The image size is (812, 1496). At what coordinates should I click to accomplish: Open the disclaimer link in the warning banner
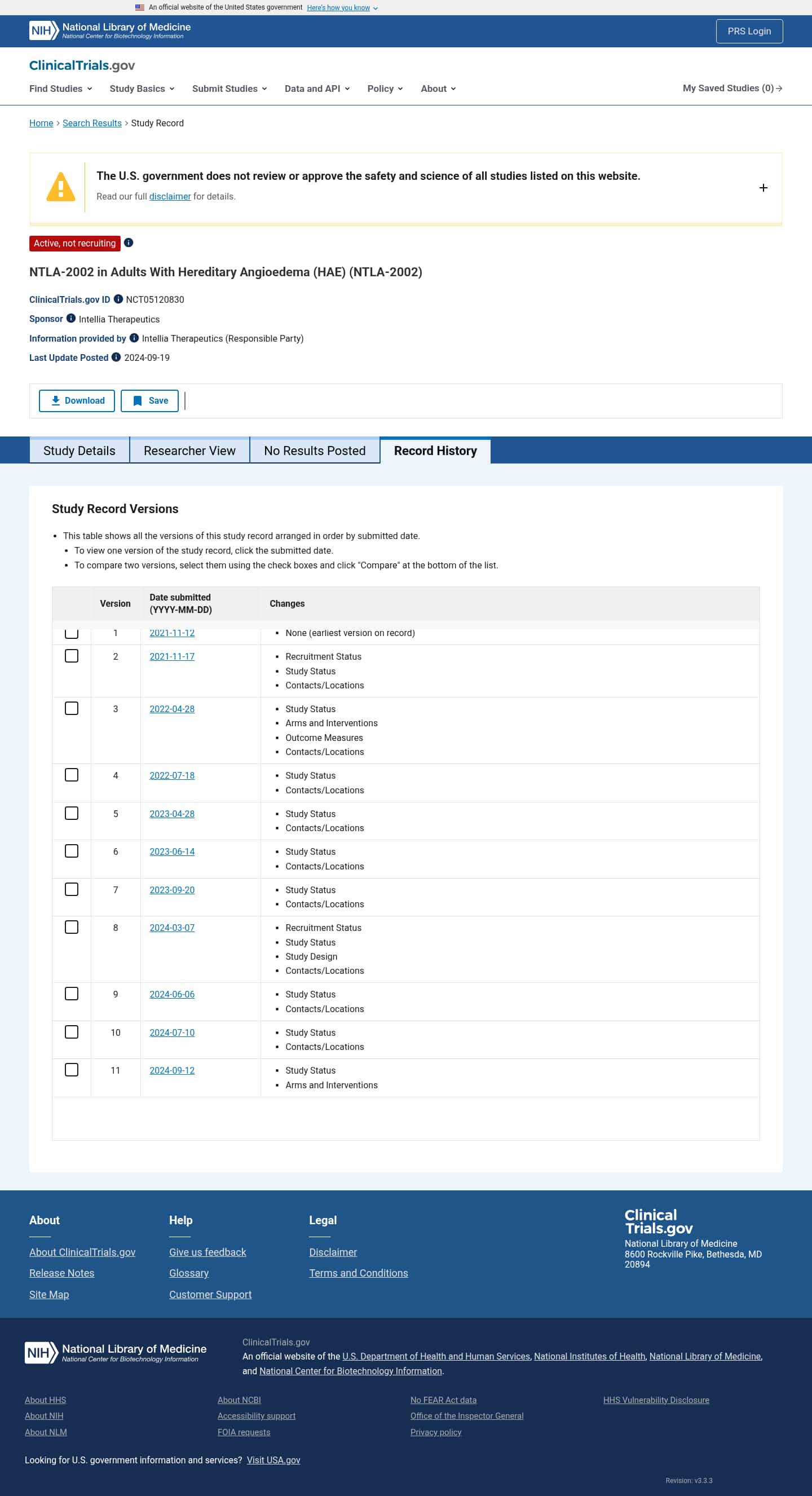170,196
